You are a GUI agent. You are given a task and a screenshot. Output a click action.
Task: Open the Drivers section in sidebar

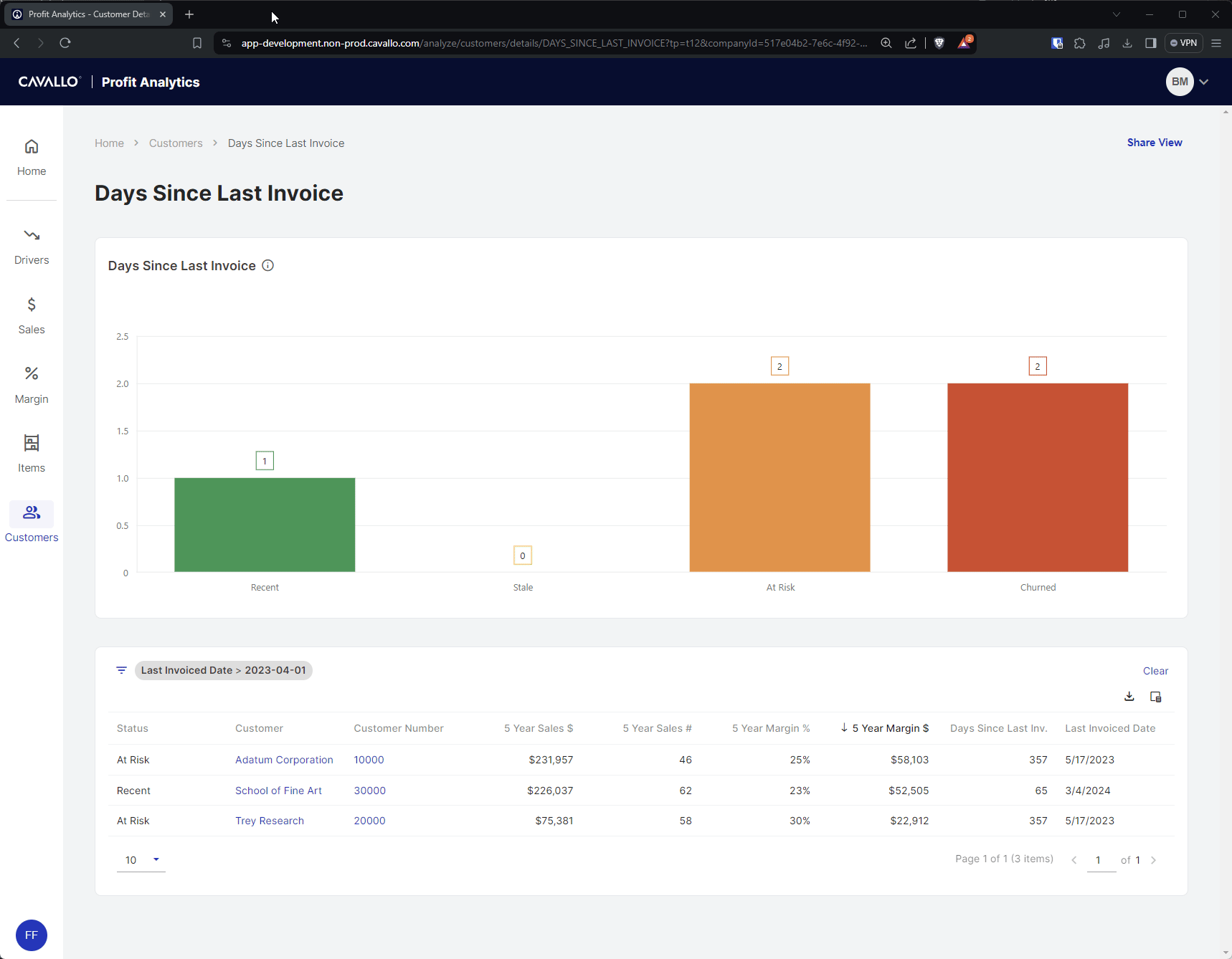[32, 246]
